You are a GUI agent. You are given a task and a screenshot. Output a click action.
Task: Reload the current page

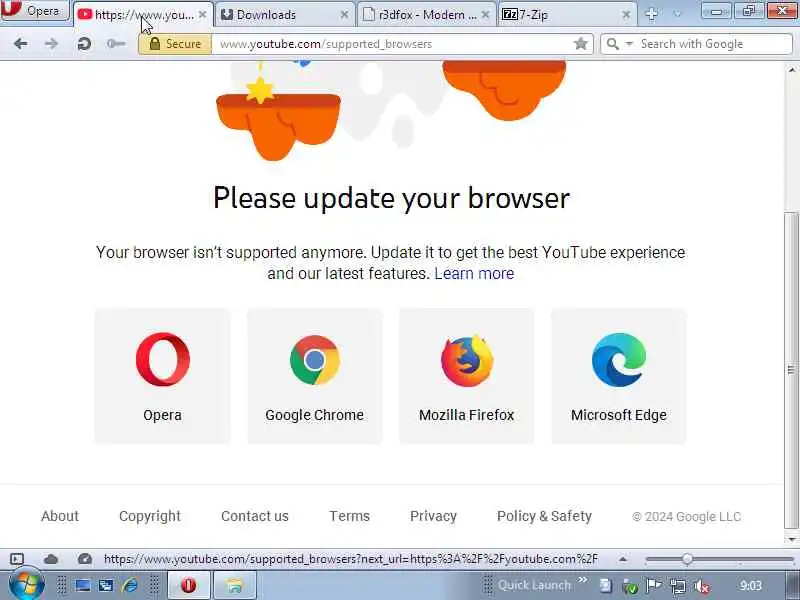click(84, 44)
